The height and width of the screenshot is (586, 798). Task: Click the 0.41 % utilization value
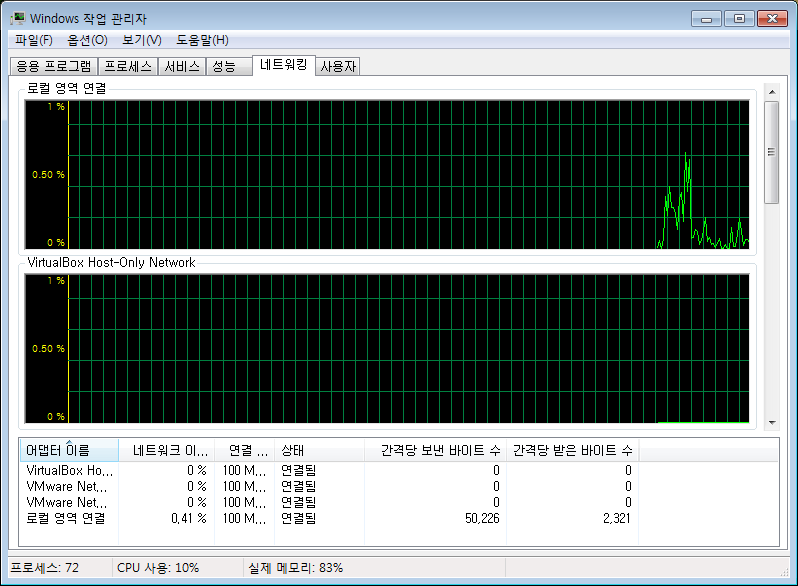(189, 518)
